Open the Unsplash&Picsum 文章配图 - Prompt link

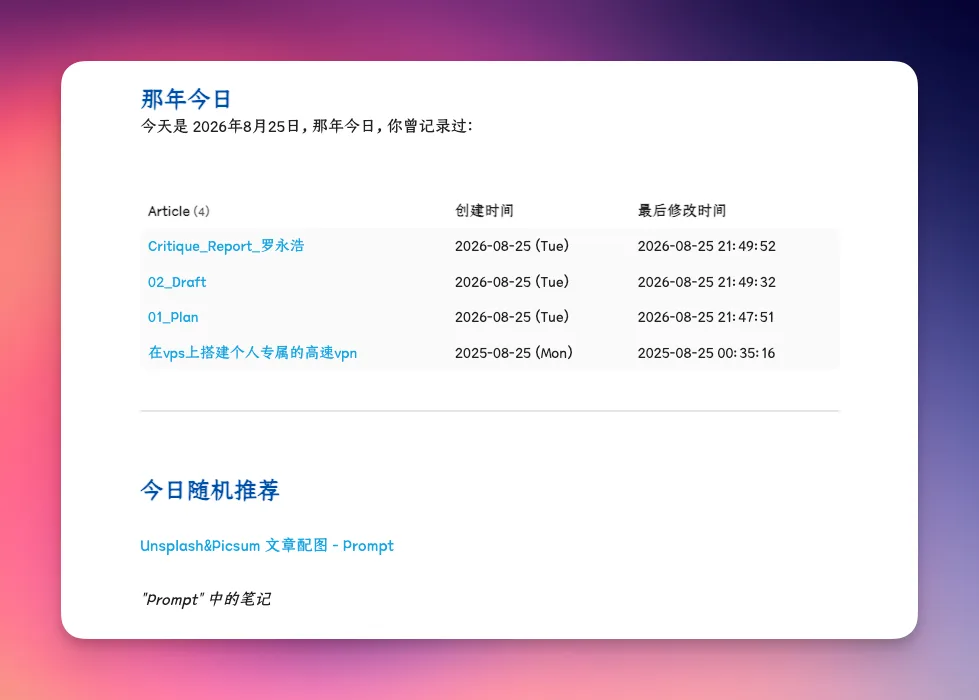(267, 546)
